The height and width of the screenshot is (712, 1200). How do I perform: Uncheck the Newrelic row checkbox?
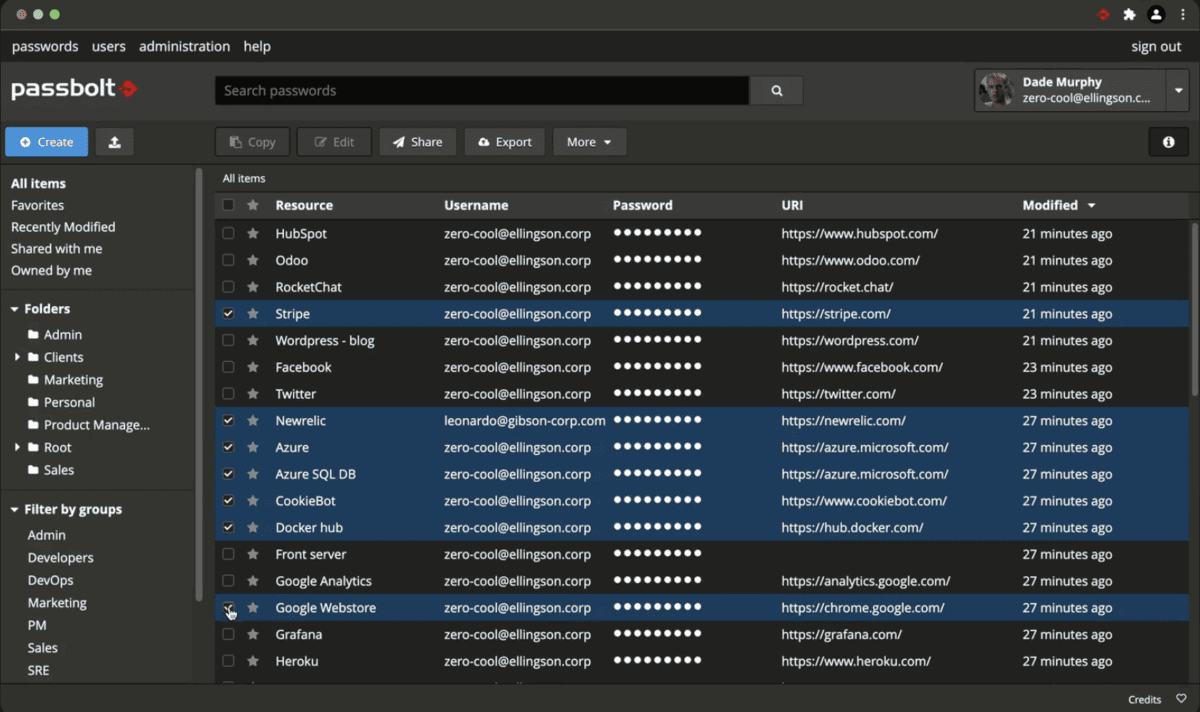point(228,420)
